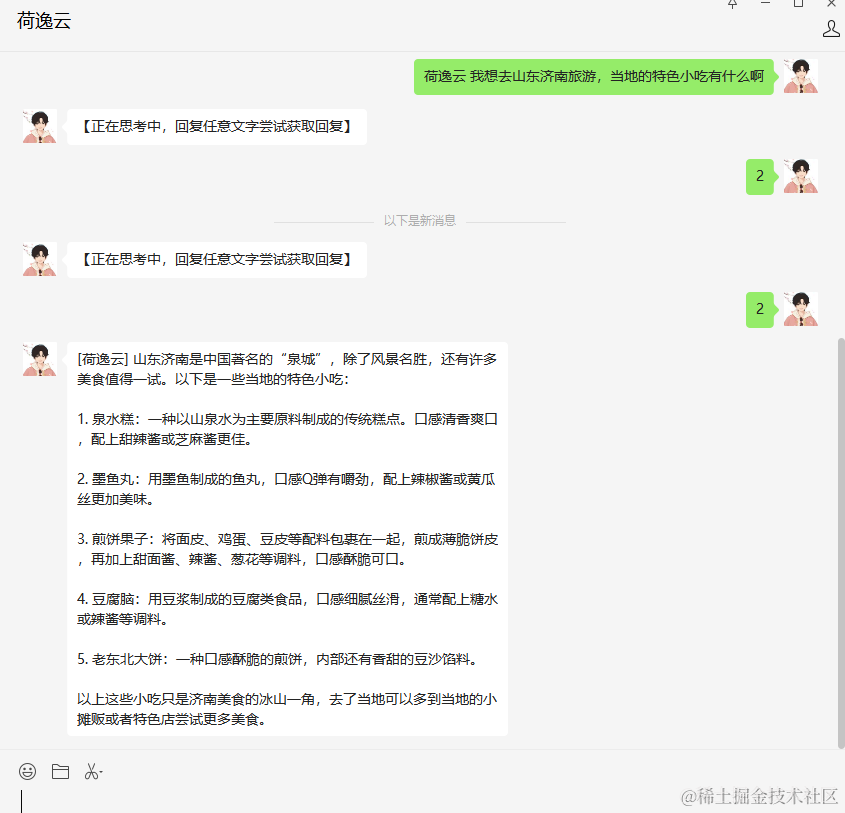Screen dimensions: 845x813
Task: Select the first '正在思考中' message bubble
Action: [x=217, y=127]
